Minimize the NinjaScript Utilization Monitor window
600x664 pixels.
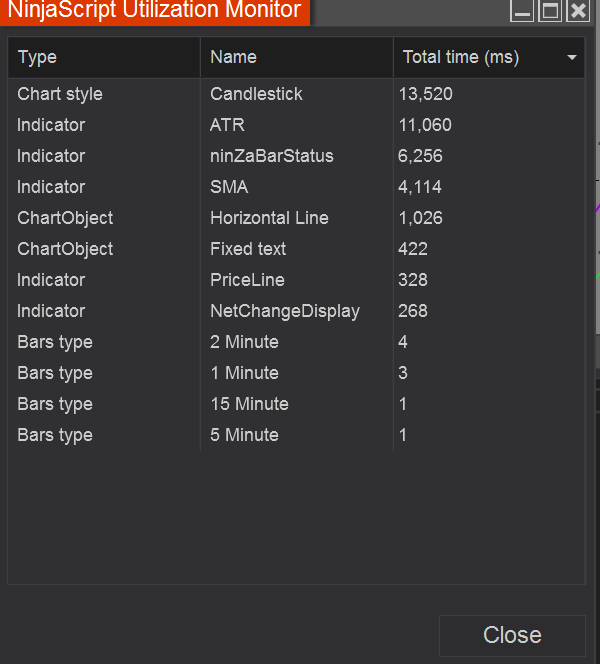pyautogui.click(x=522, y=11)
